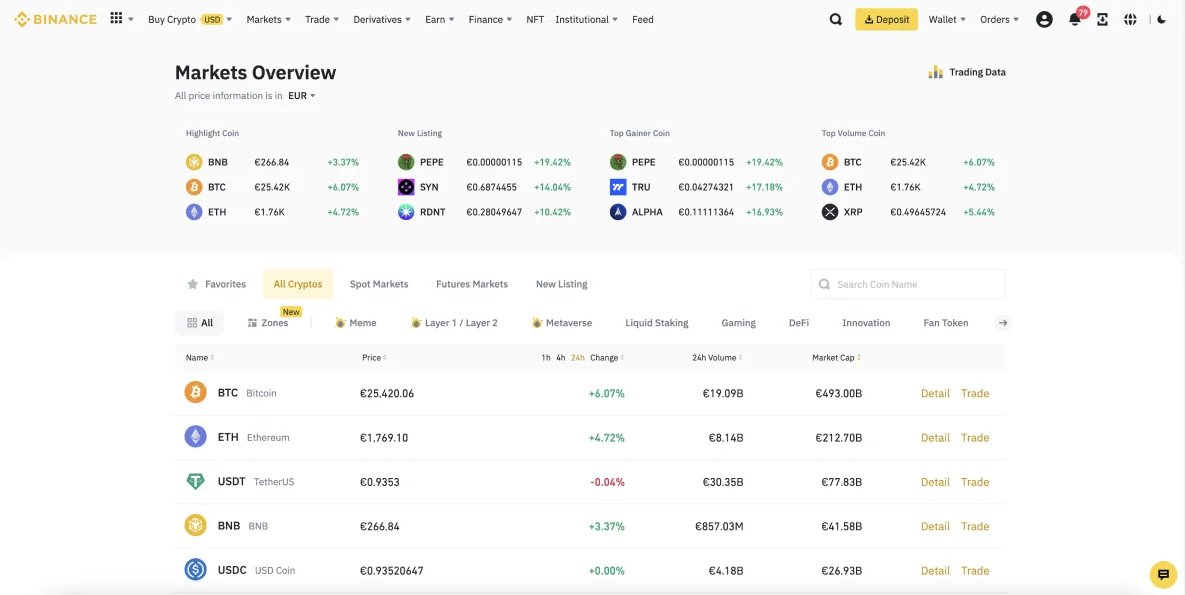Viewport: 1185px width, 595px height.
Task: Open the chat support icon
Action: pyautogui.click(x=1164, y=574)
